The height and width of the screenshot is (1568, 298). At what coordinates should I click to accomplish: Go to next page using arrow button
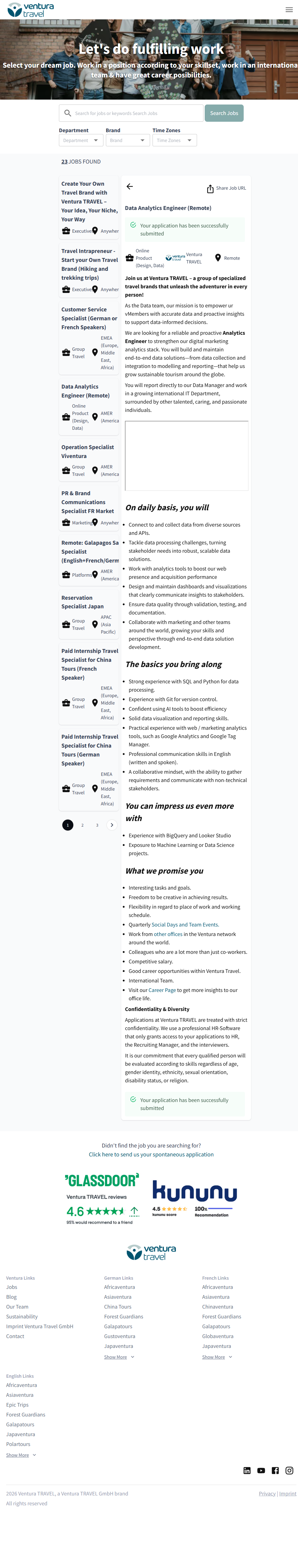pos(112,825)
